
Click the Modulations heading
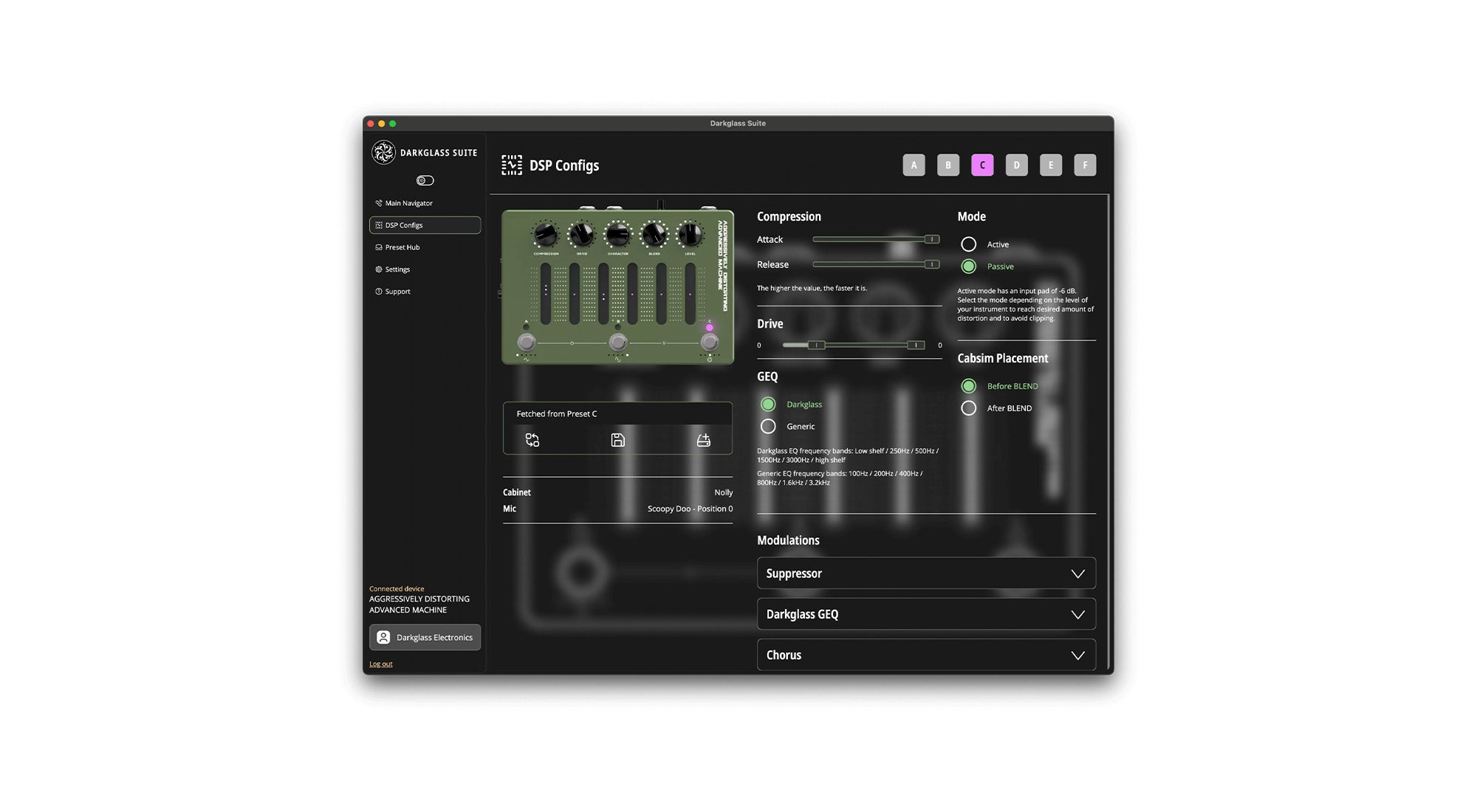(788, 540)
